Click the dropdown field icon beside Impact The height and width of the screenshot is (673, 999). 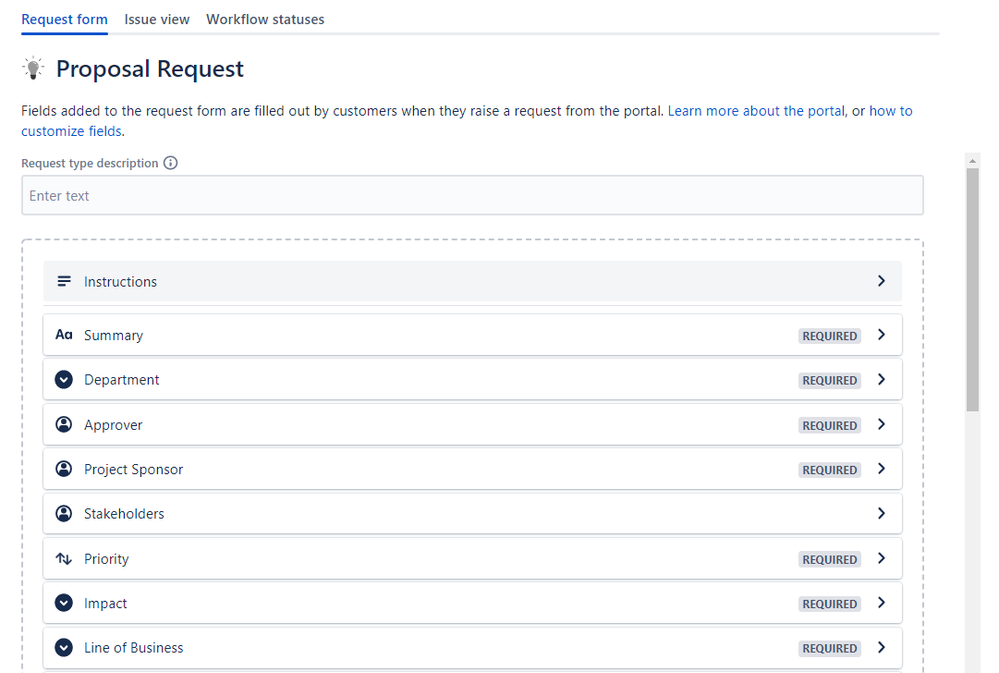(x=64, y=603)
